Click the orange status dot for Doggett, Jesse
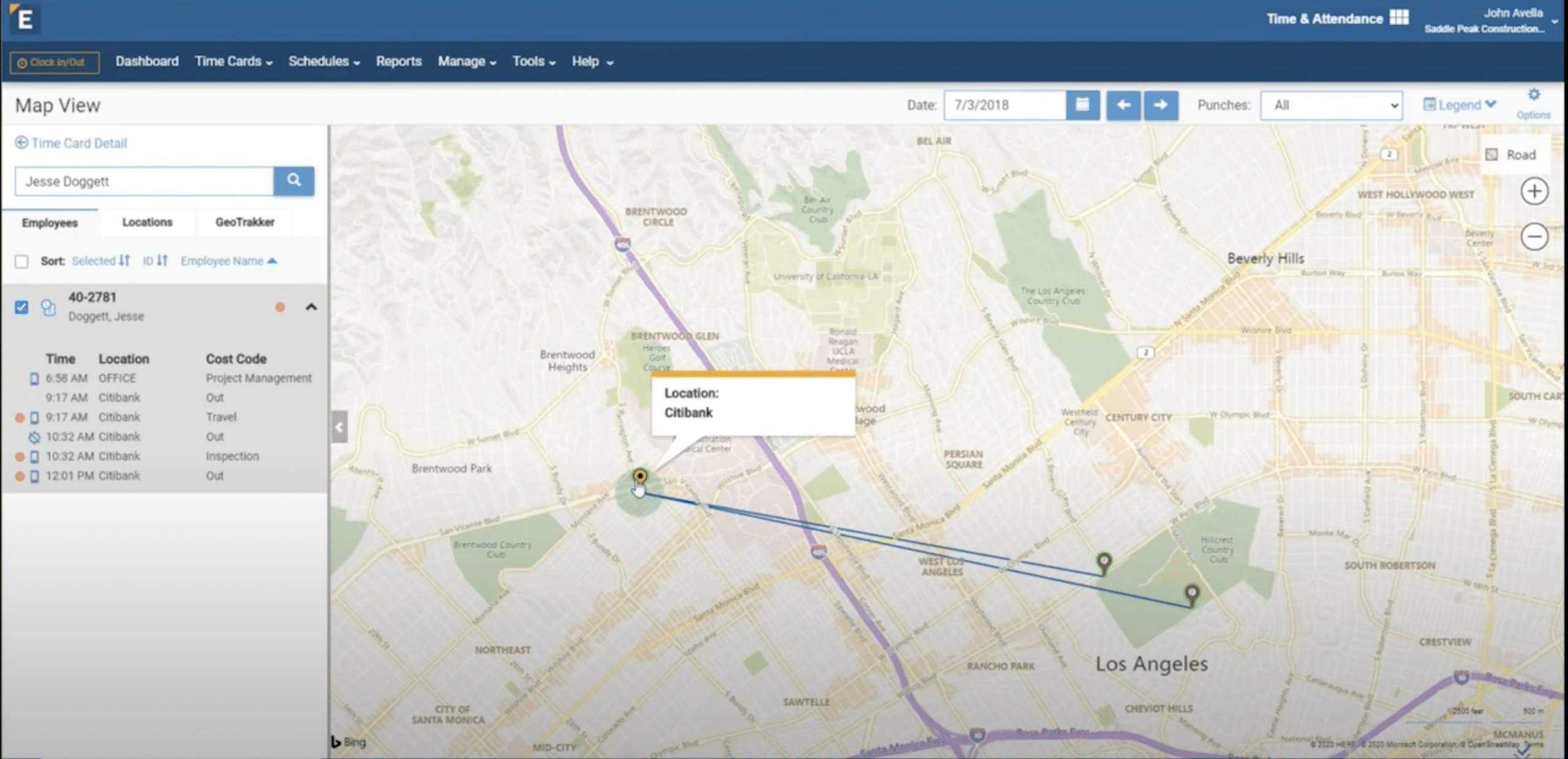Viewport: 1568px width, 759px height. point(280,308)
